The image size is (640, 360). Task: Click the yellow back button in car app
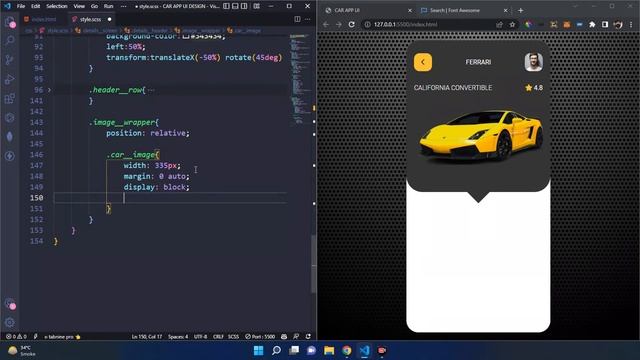423,62
